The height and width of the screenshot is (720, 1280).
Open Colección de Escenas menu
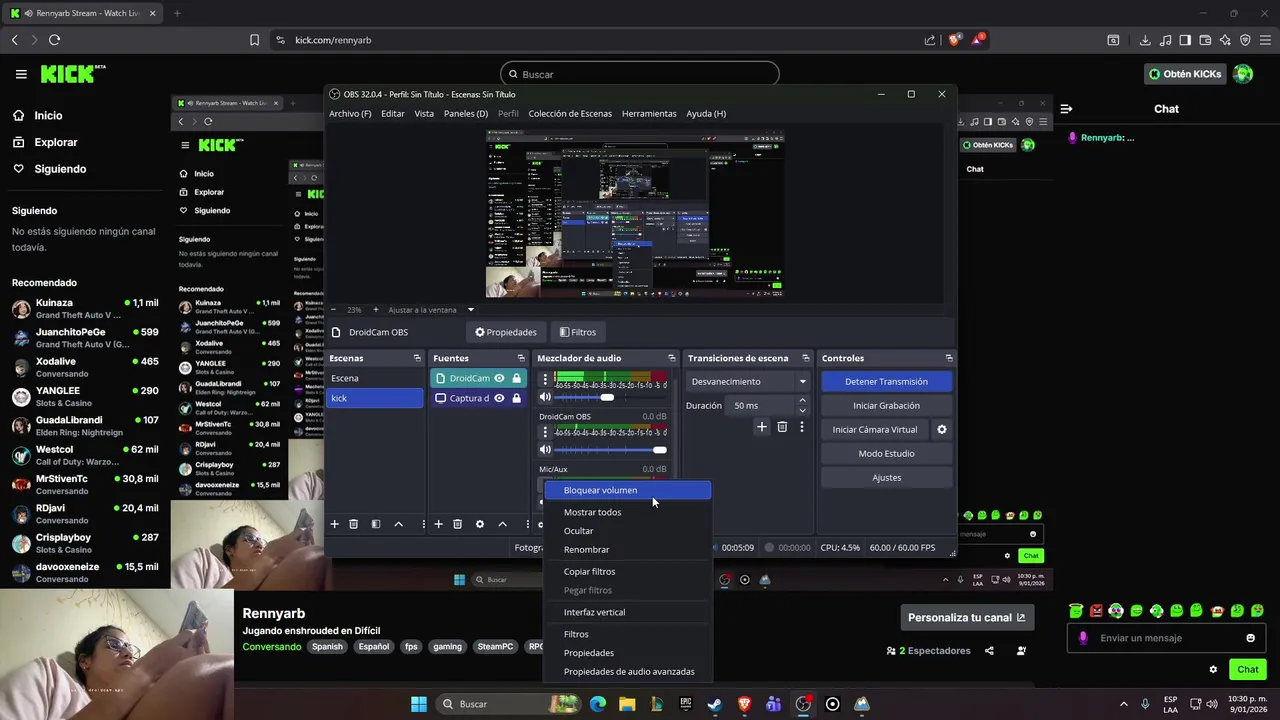(x=570, y=113)
